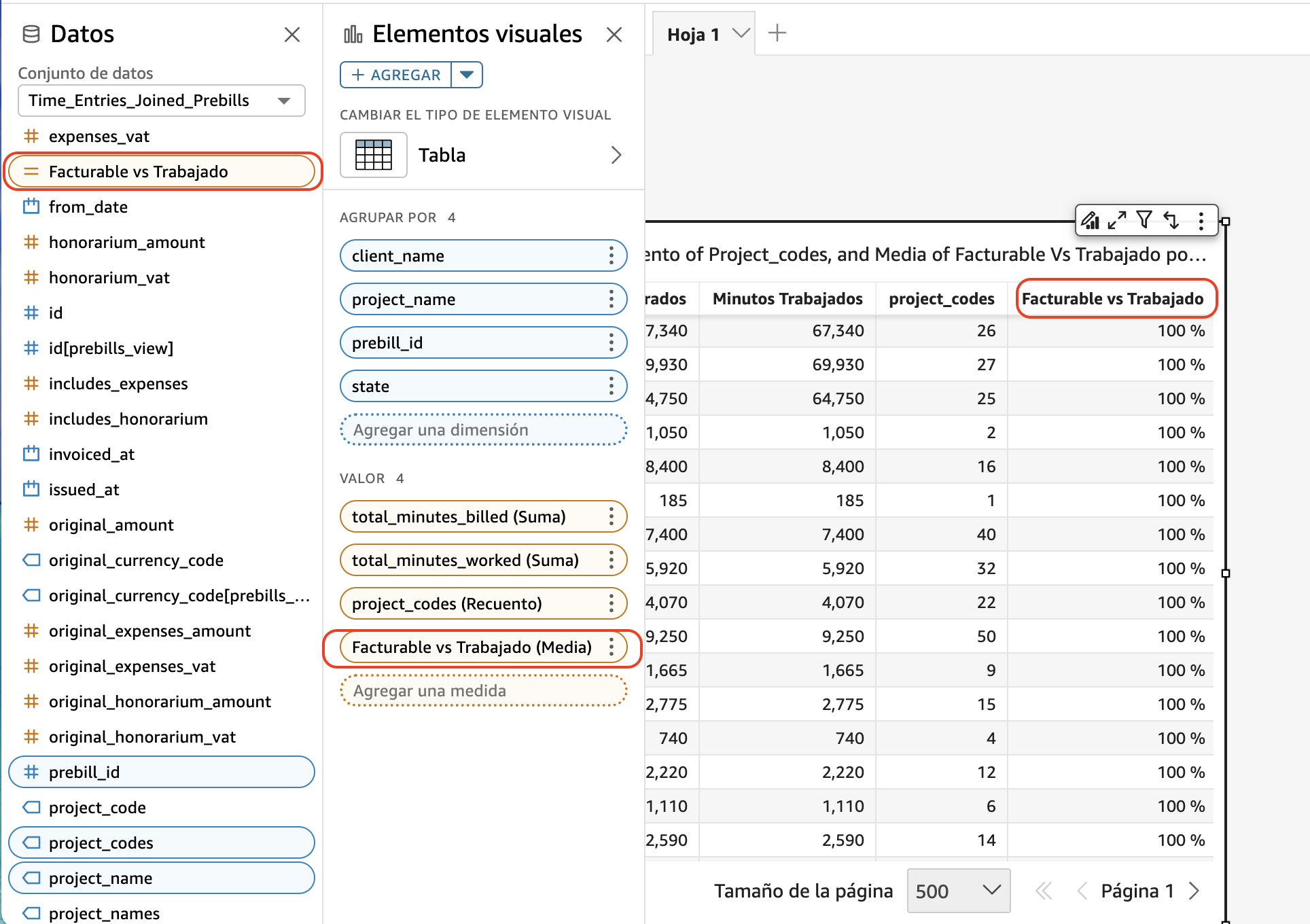The width and height of the screenshot is (1310, 924).
Task: Open options menu for client_name field
Action: pyautogui.click(x=612, y=256)
